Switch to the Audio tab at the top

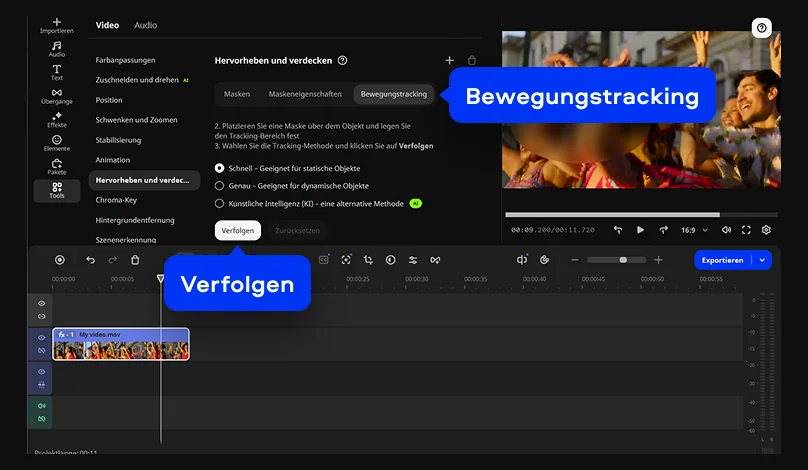[145, 25]
